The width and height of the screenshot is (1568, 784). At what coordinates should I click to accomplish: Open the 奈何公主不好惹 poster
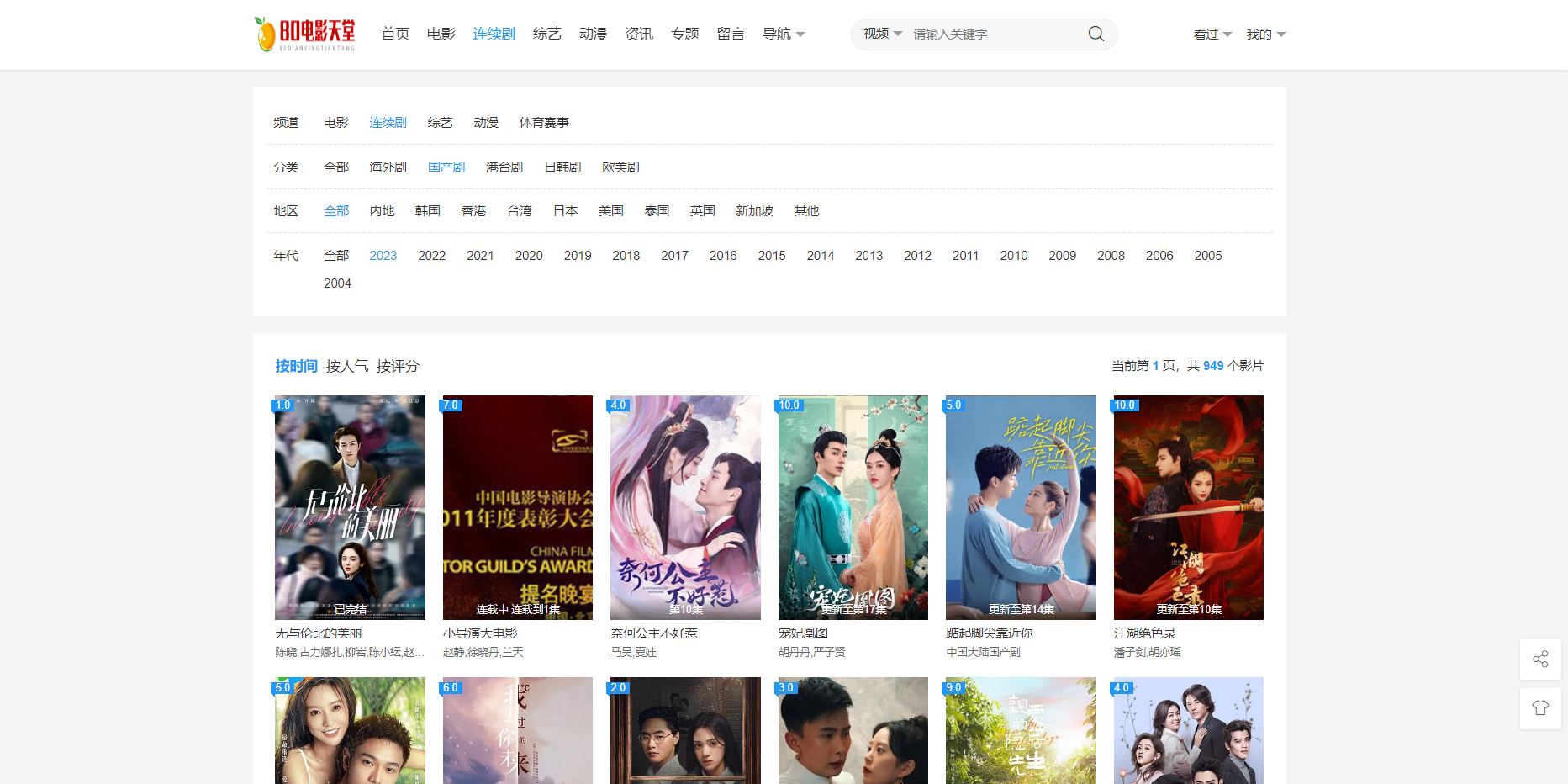[x=685, y=507]
